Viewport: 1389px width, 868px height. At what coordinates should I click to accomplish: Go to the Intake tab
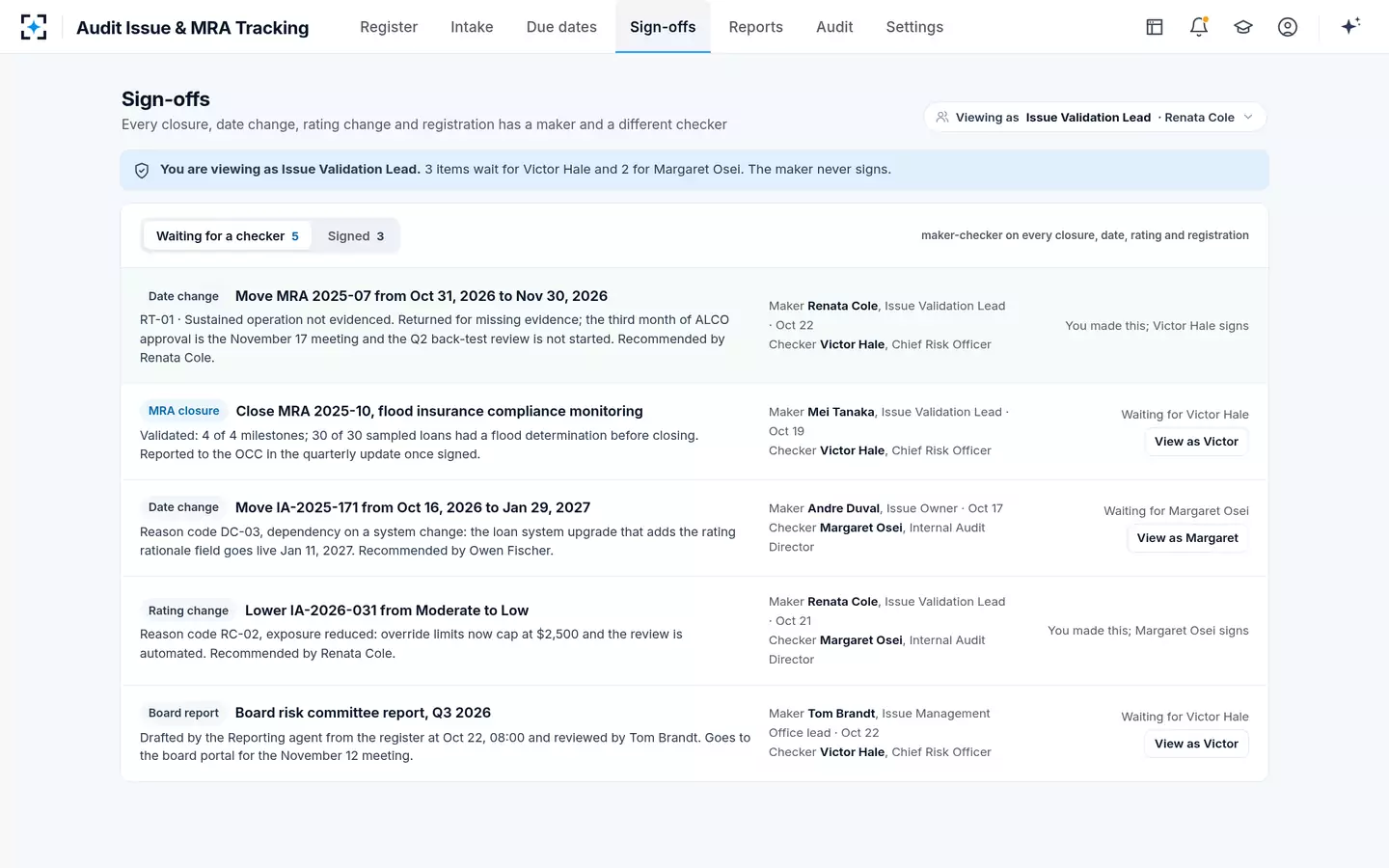472,27
